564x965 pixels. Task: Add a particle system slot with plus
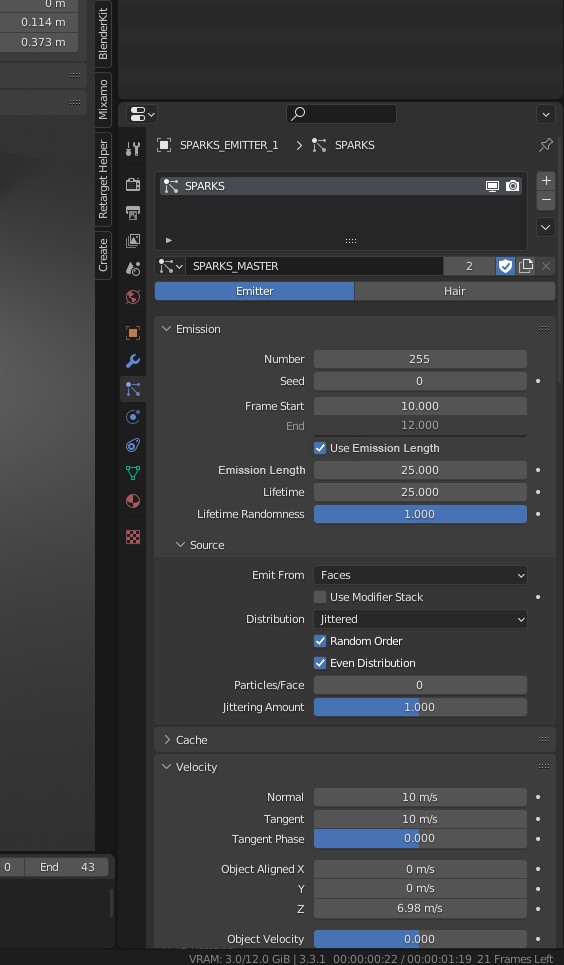point(546,181)
